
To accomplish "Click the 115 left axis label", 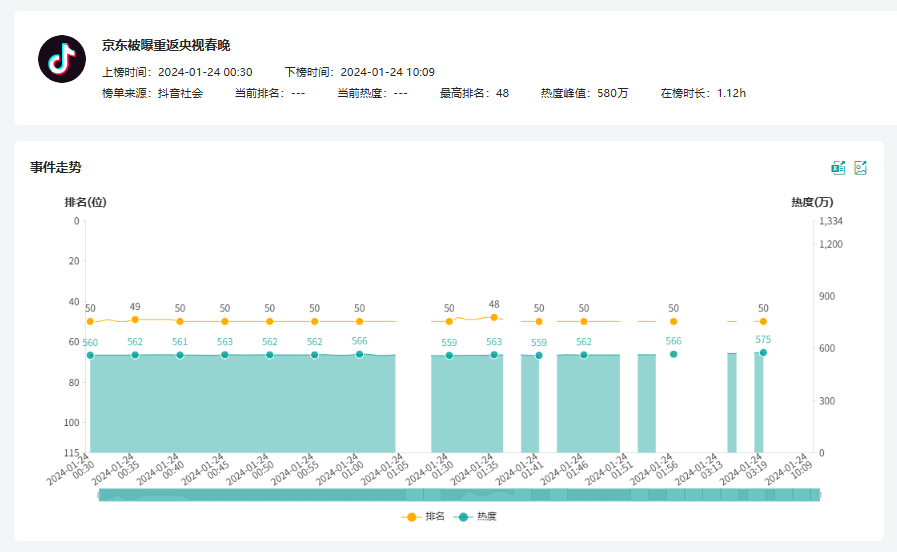I will (71, 452).
